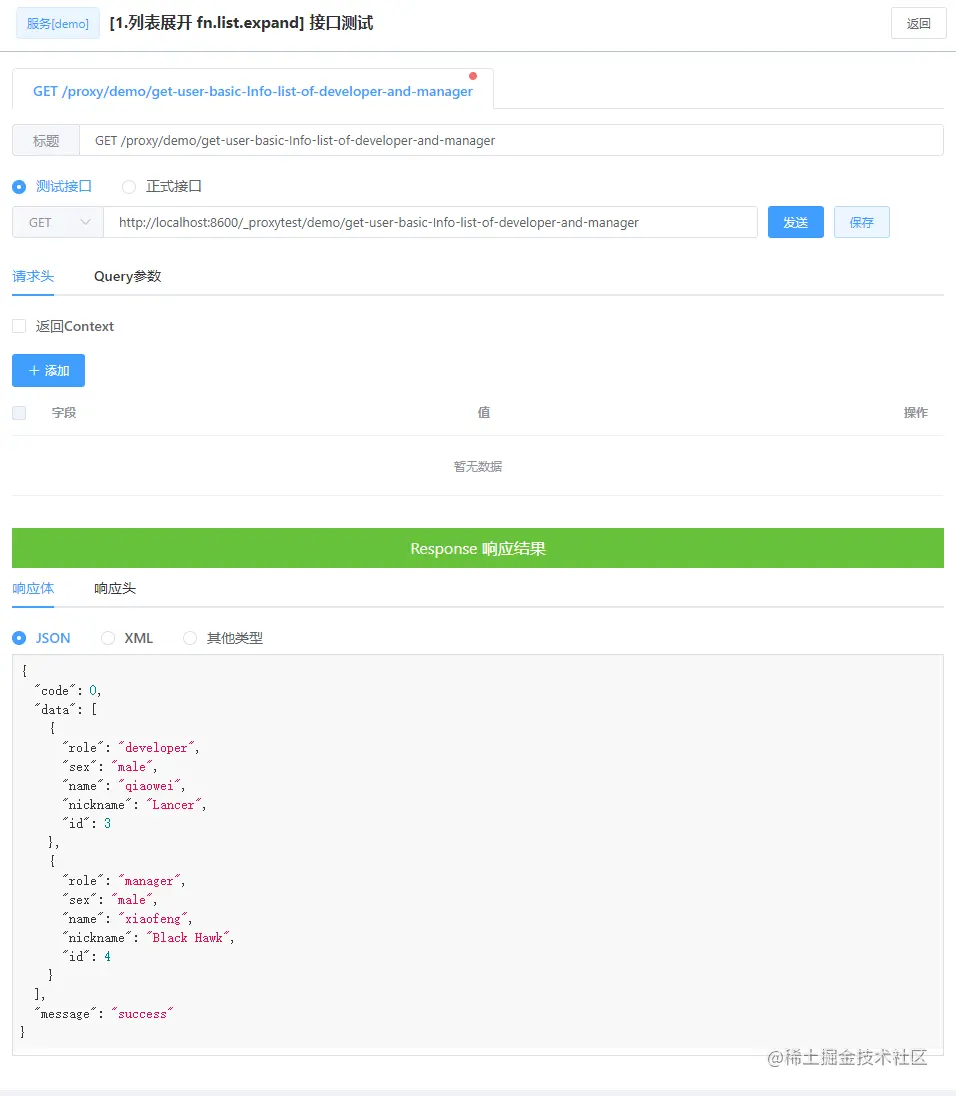Toggle the select-all checkbox in fields table
The width and height of the screenshot is (956, 1096).
(x=17, y=412)
